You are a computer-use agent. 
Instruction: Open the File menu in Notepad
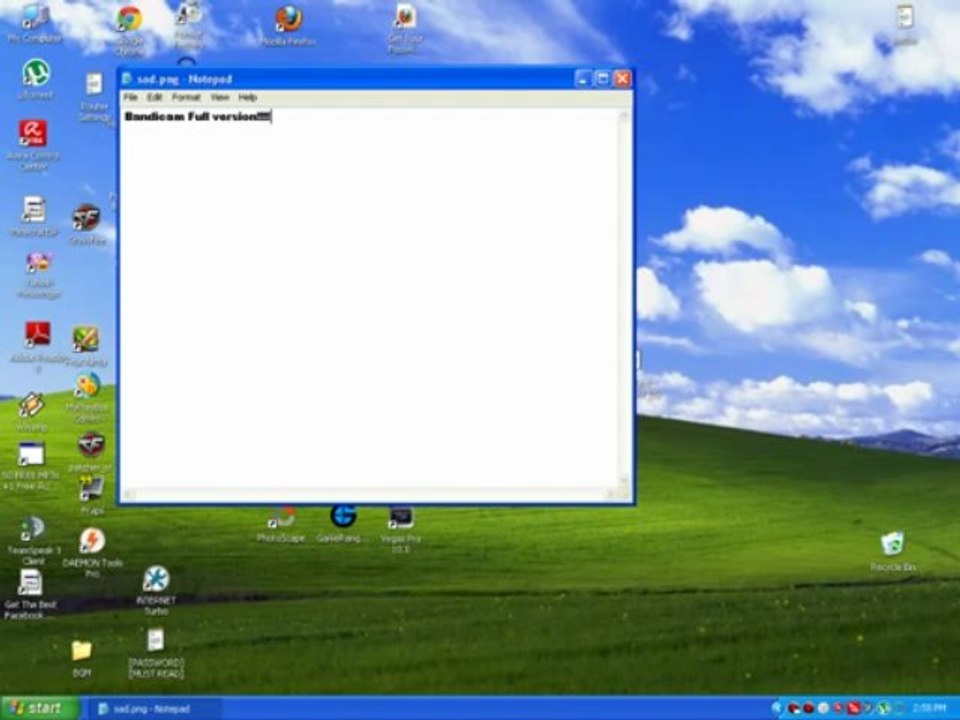(130, 97)
